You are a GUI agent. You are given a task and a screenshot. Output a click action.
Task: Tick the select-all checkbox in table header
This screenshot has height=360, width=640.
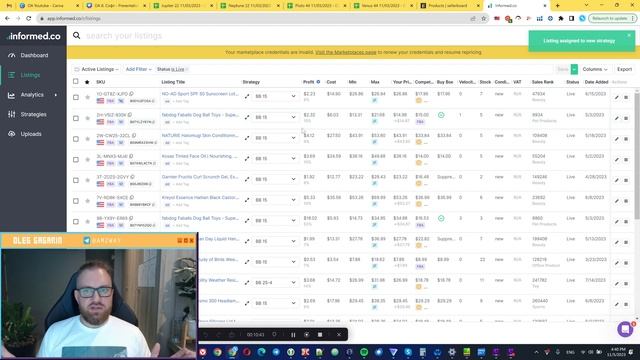click(76, 82)
